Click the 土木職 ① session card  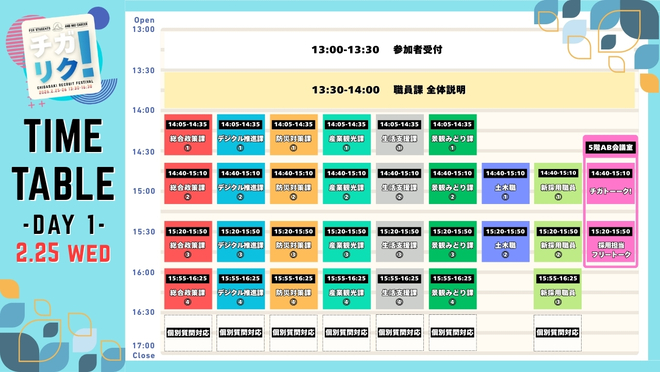[506, 183]
